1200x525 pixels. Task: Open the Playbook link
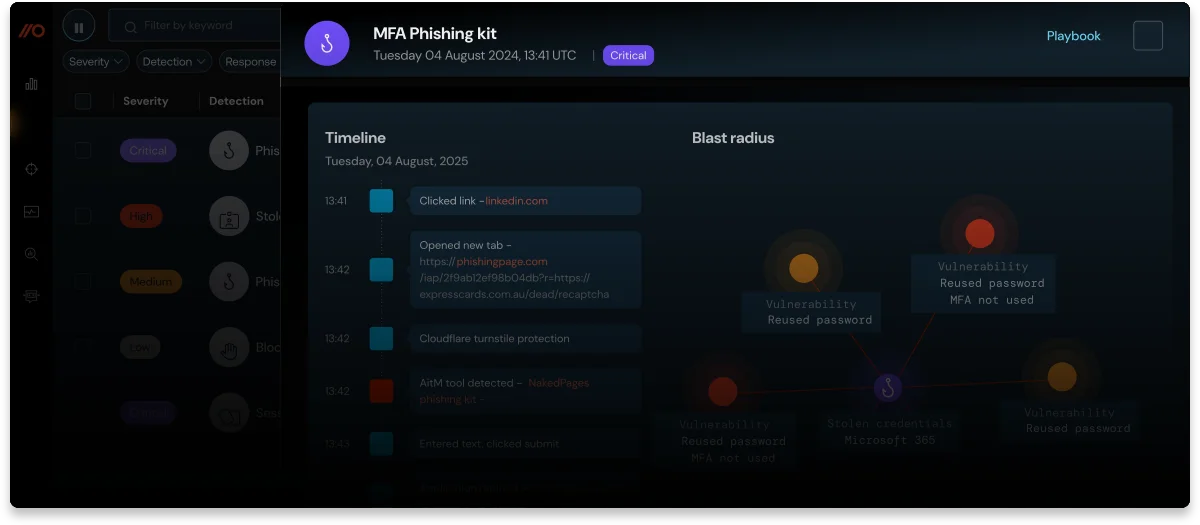pyautogui.click(x=1073, y=36)
